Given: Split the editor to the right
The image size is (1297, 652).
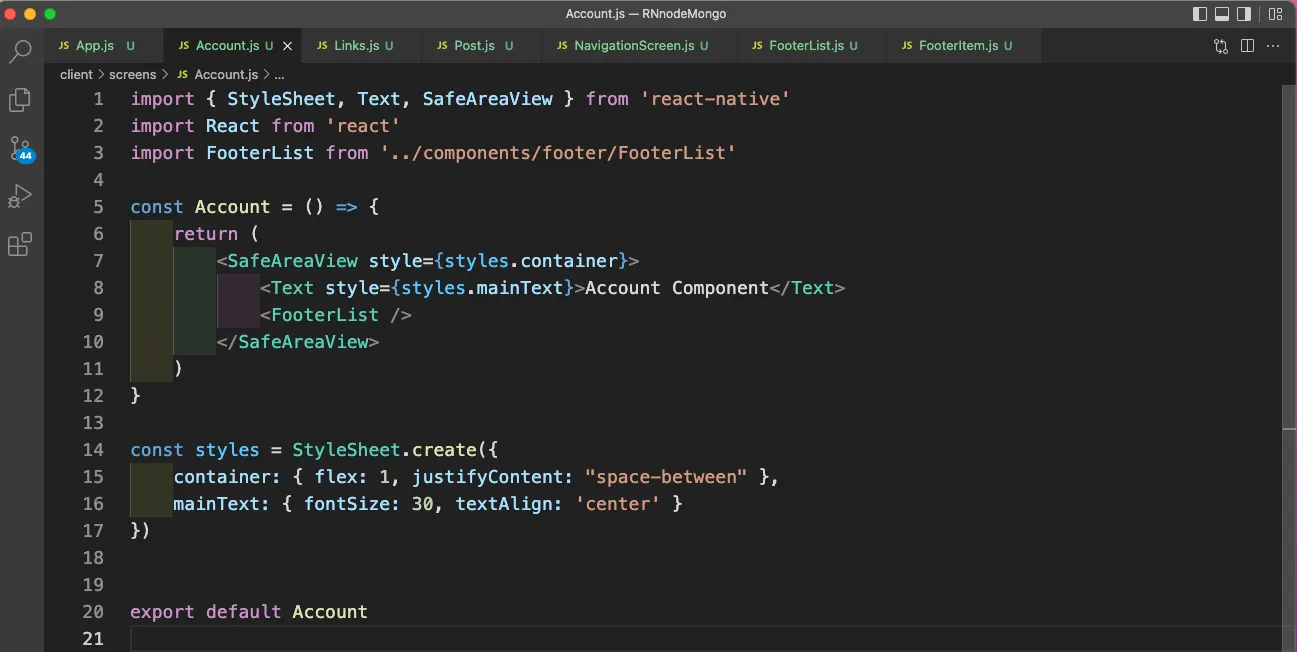Looking at the screenshot, I should click(1247, 46).
